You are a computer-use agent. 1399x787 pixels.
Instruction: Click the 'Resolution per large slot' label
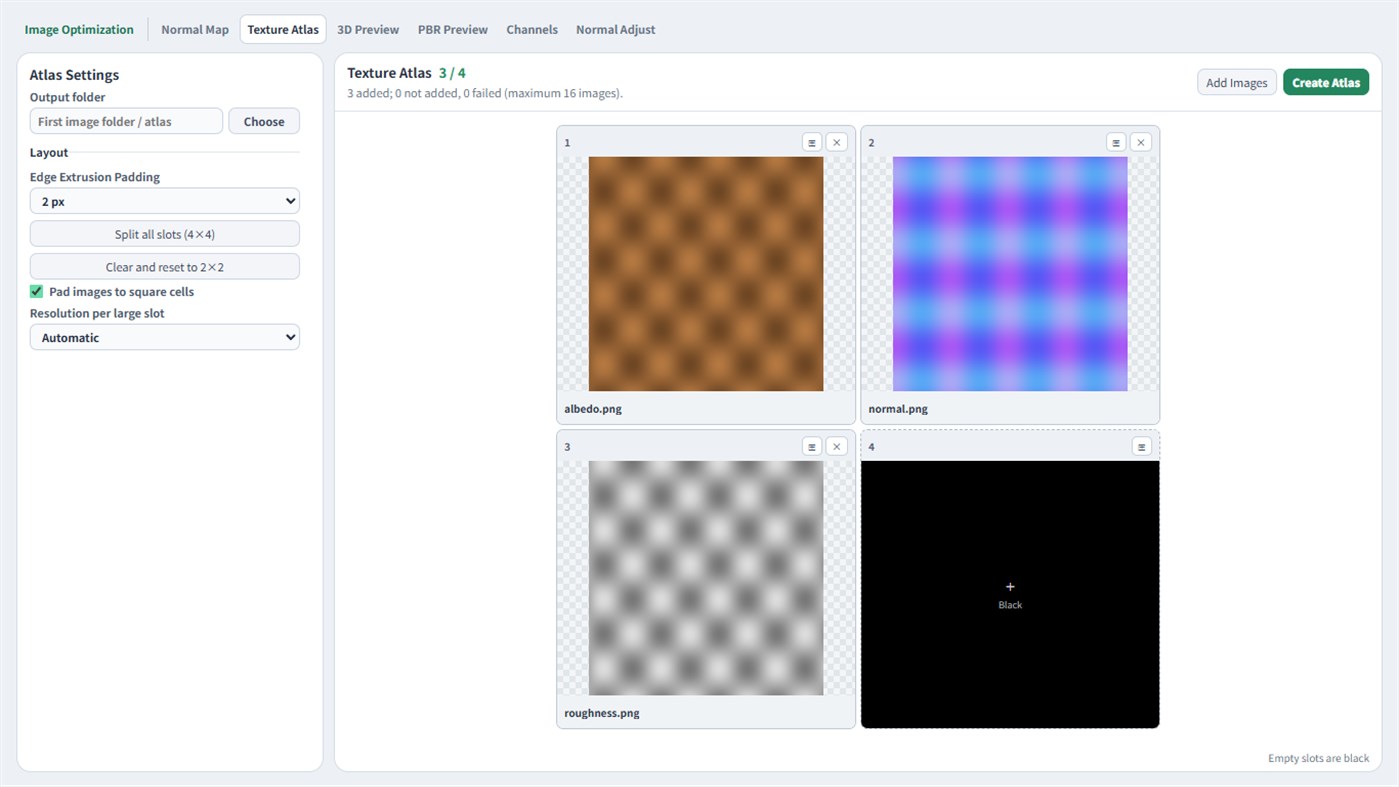pyautogui.click(x=97, y=313)
